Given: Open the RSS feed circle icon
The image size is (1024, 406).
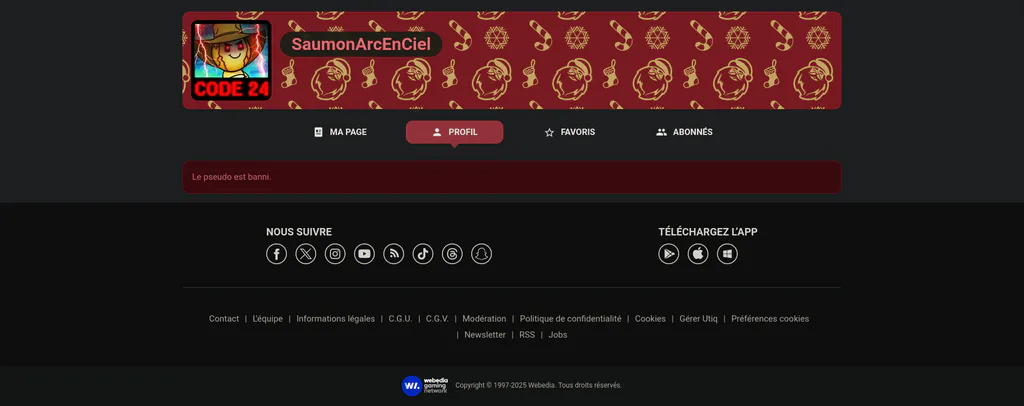Looking at the screenshot, I should click(394, 254).
